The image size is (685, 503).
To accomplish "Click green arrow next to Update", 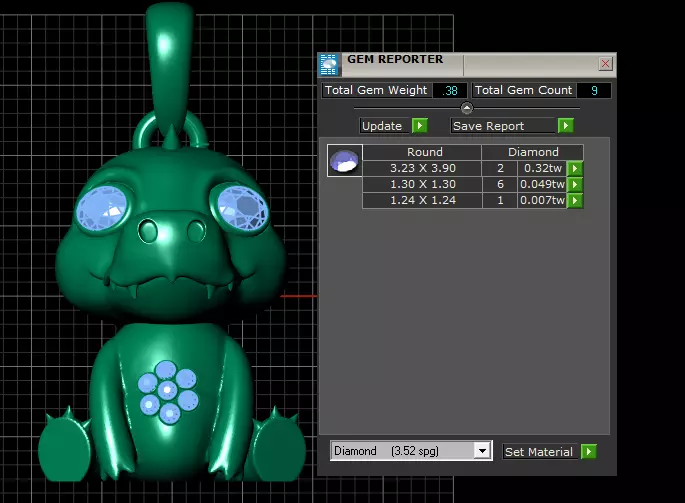I will click(420, 126).
